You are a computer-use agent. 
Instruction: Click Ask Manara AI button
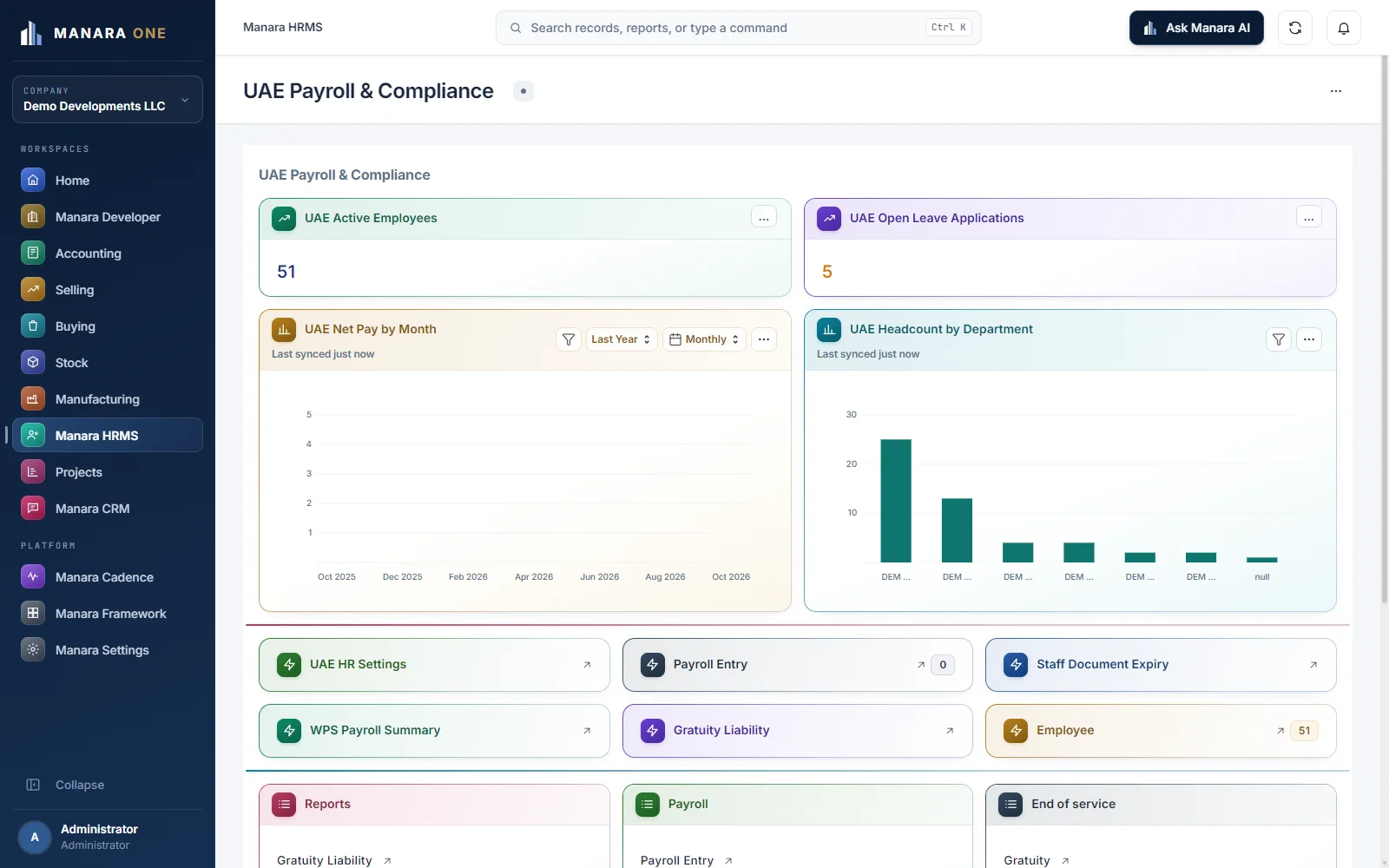[1196, 28]
